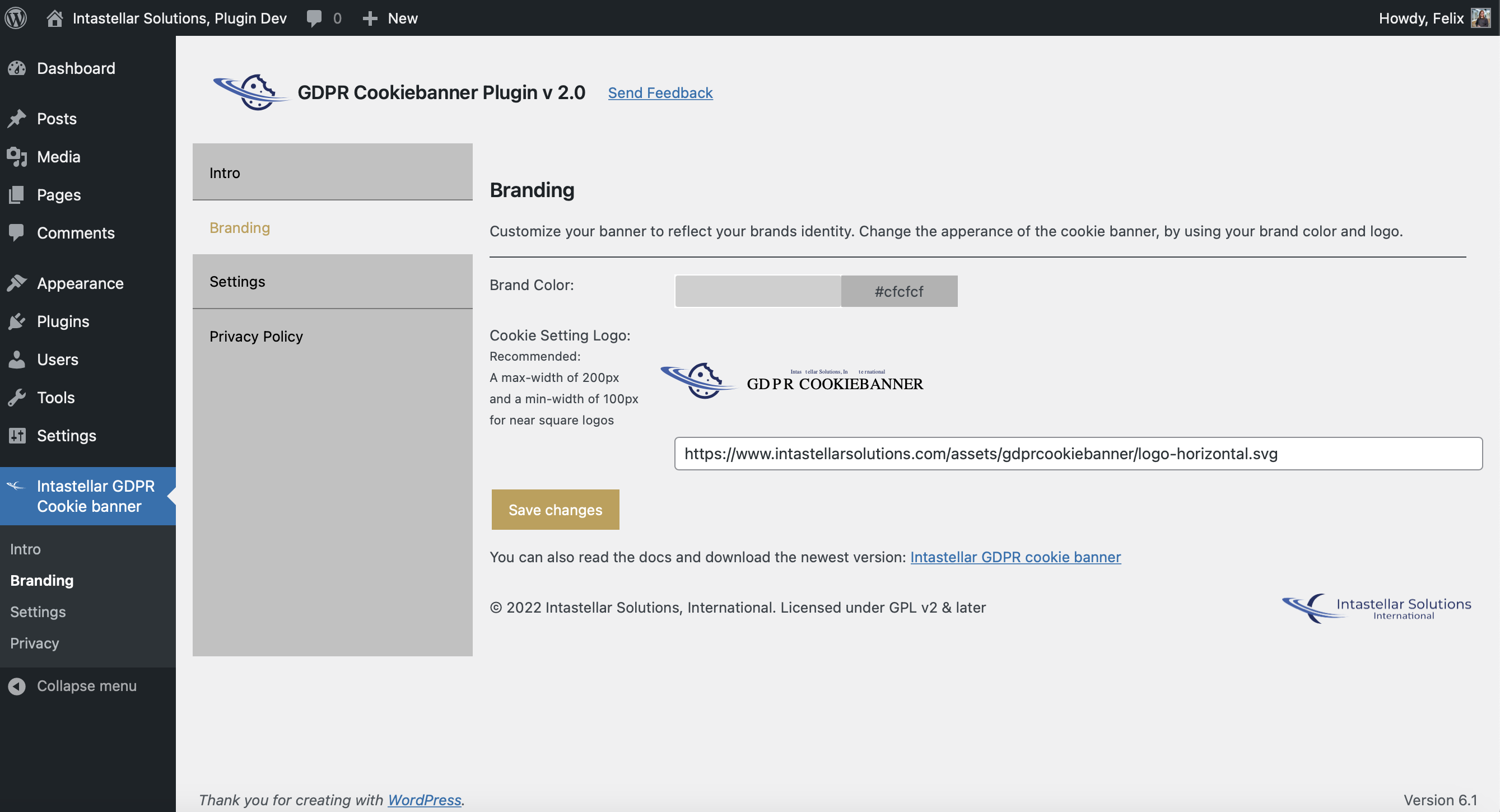Image resolution: width=1500 pixels, height=812 pixels.
Task: Click the Media icon in sidebar
Action: point(17,157)
